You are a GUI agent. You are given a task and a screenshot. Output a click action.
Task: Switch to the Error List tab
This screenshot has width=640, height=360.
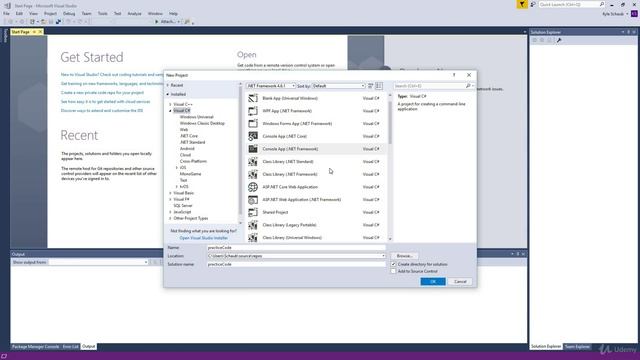[71, 347]
